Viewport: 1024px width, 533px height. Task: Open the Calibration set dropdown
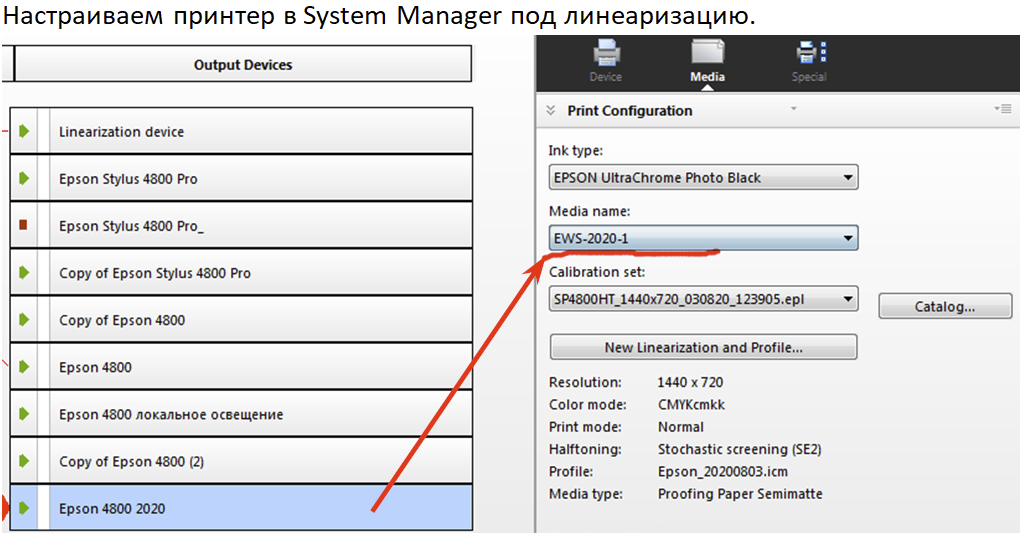click(x=703, y=299)
